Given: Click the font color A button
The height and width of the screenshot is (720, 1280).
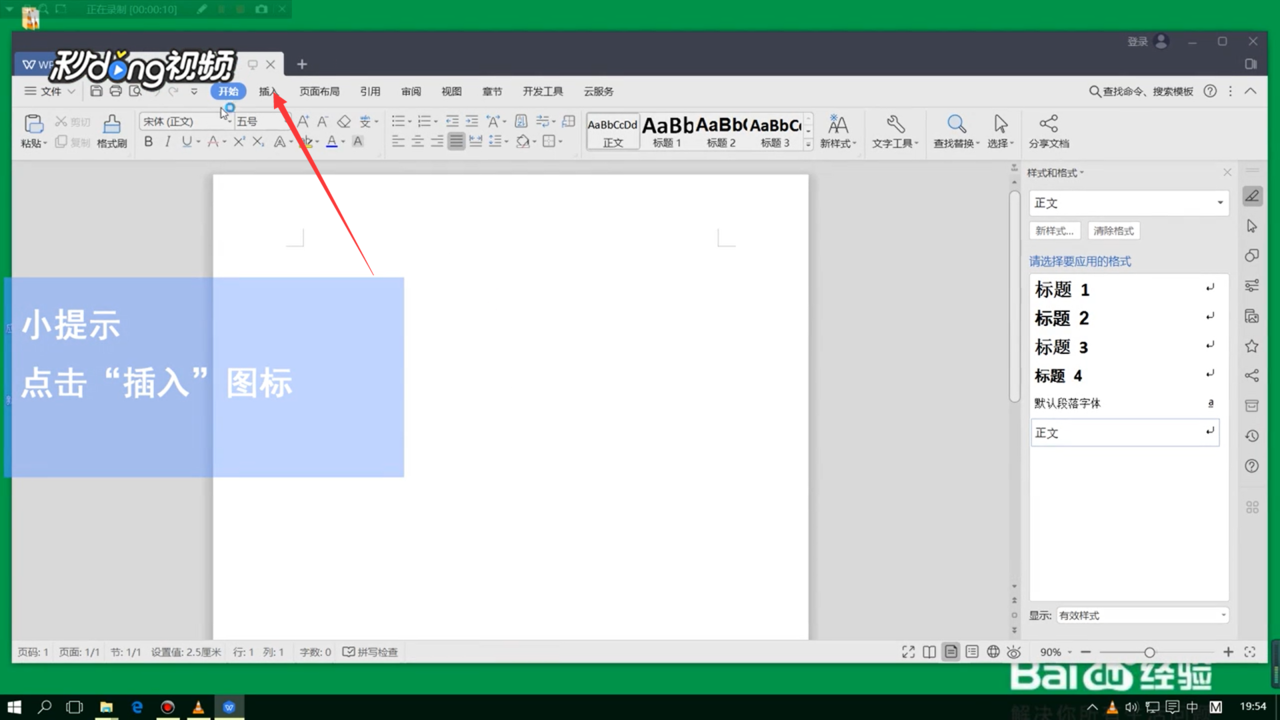Looking at the screenshot, I should (x=332, y=142).
